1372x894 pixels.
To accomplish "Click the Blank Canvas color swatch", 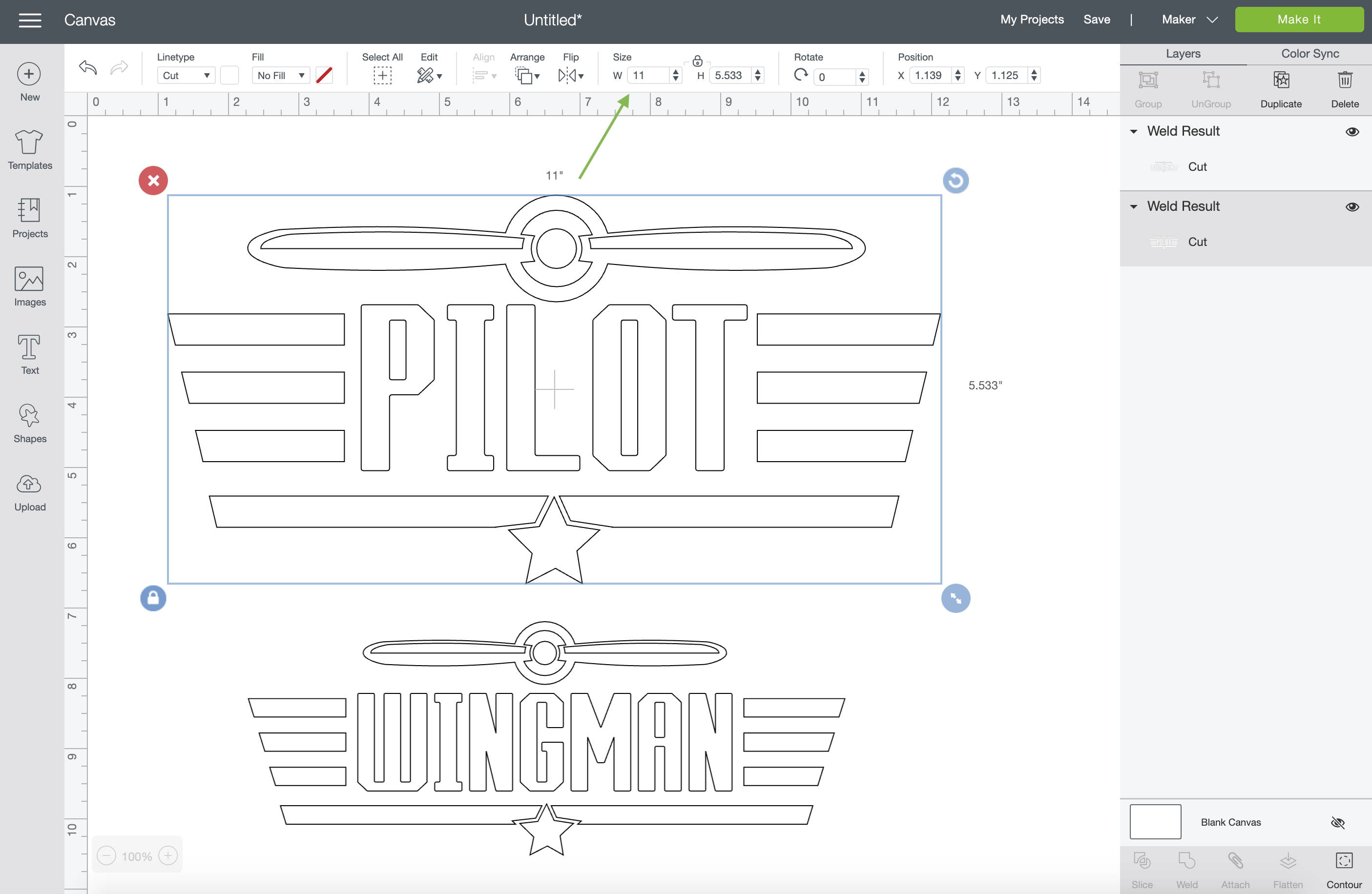I will pos(1155,822).
